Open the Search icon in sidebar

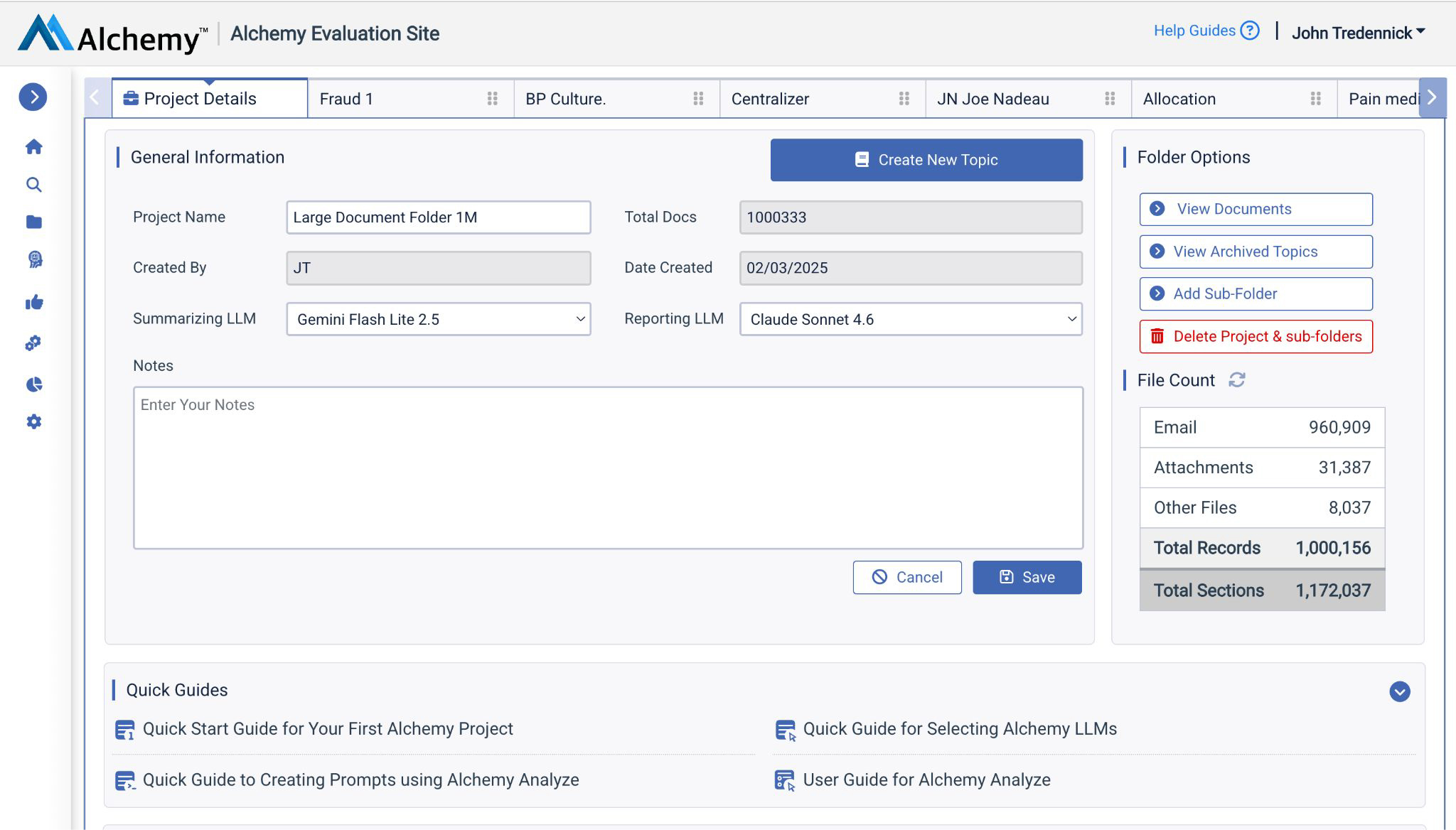[33, 185]
